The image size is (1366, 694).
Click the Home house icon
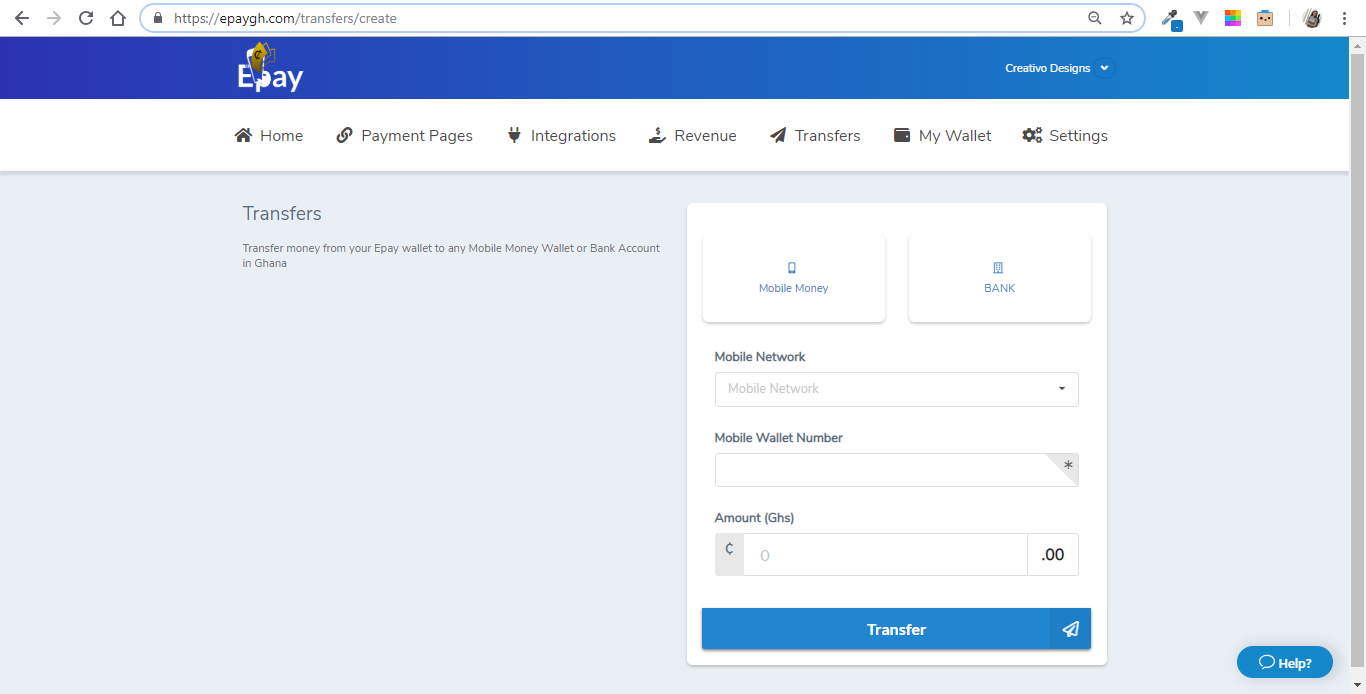[243, 135]
